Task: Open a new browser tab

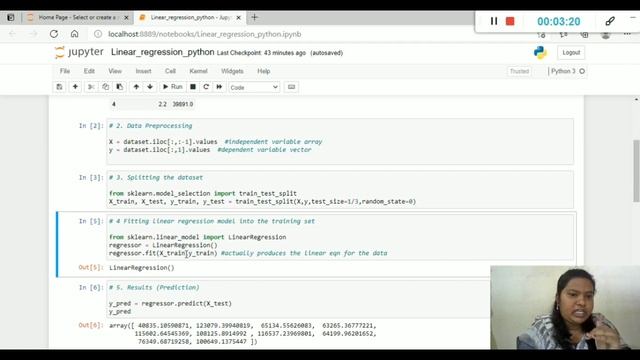Action: (x=254, y=17)
